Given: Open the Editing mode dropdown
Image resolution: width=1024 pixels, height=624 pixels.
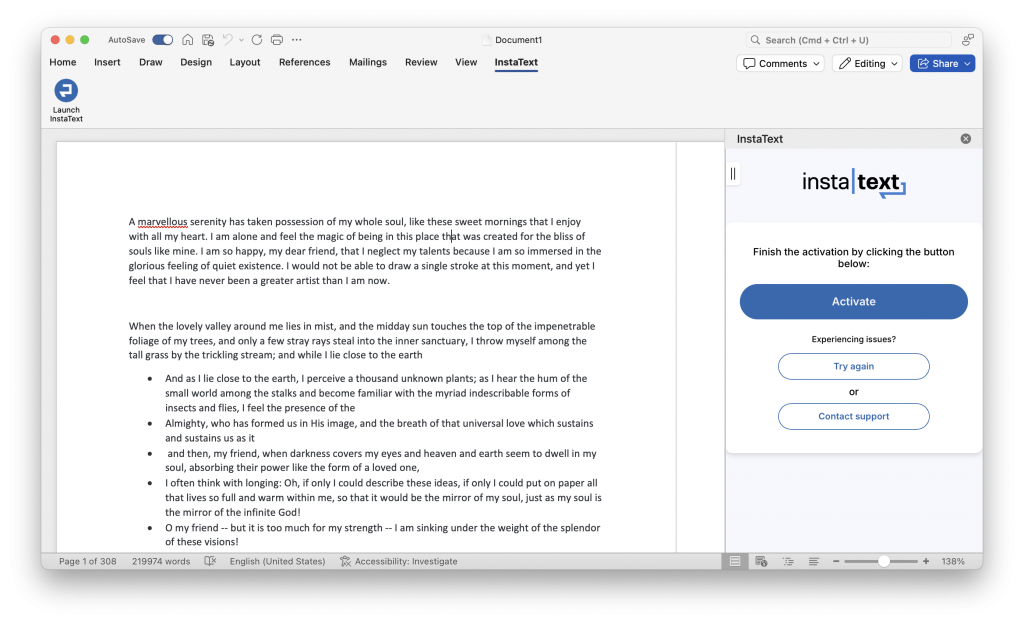Looking at the screenshot, I should 868,63.
